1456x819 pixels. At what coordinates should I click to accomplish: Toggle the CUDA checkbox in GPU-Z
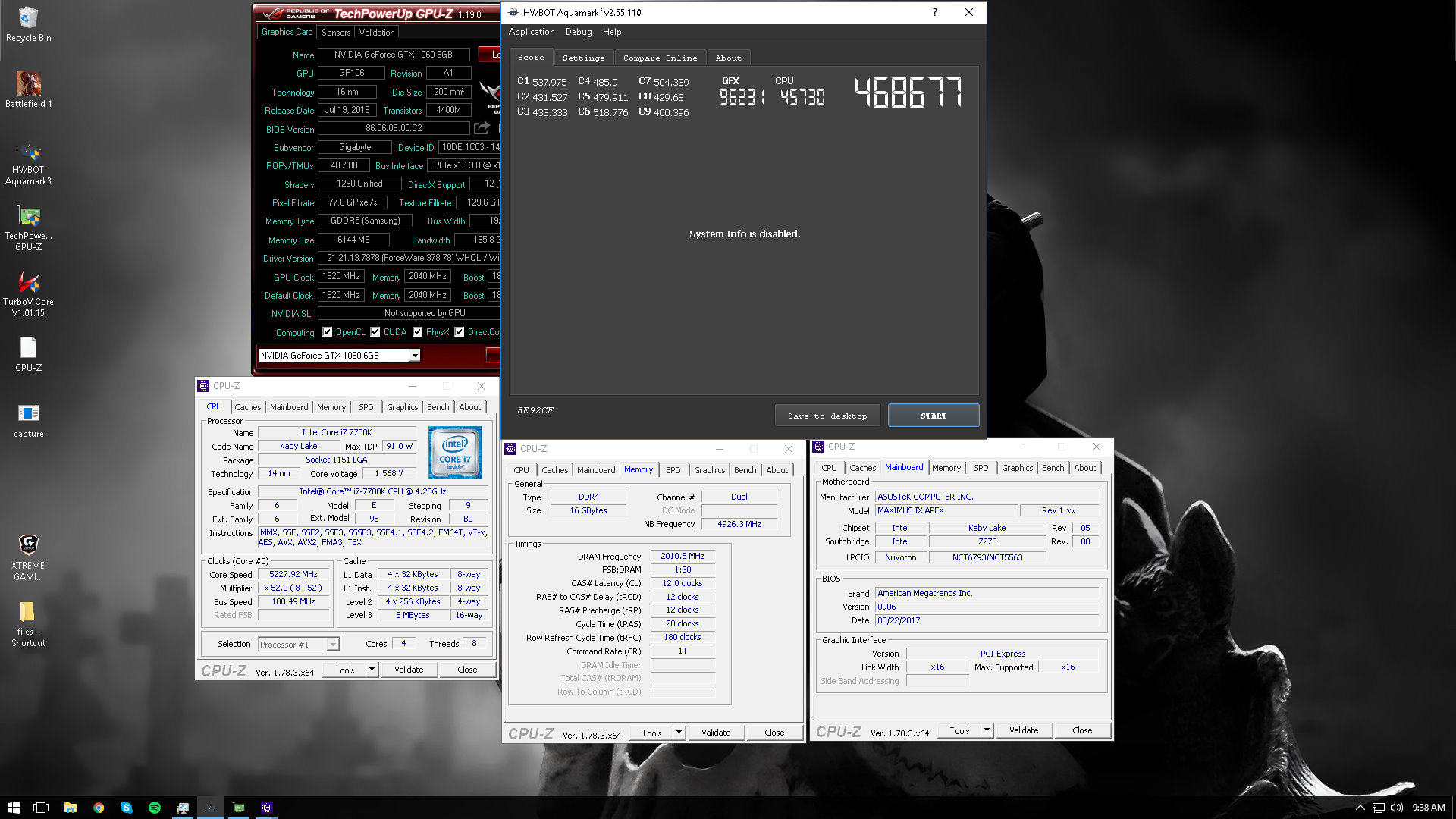point(375,332)
